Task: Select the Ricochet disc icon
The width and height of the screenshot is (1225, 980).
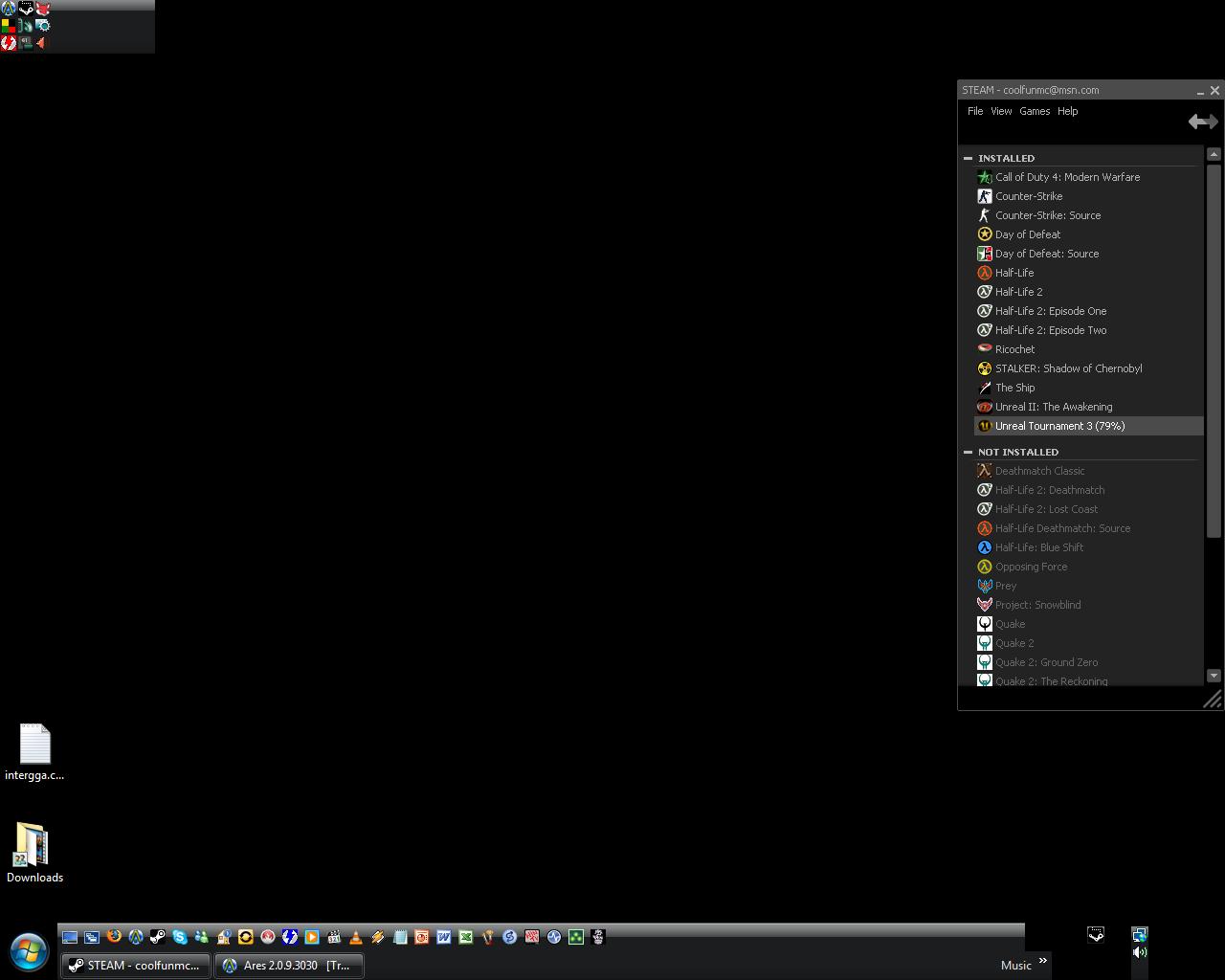Action: tap(984, 349)
